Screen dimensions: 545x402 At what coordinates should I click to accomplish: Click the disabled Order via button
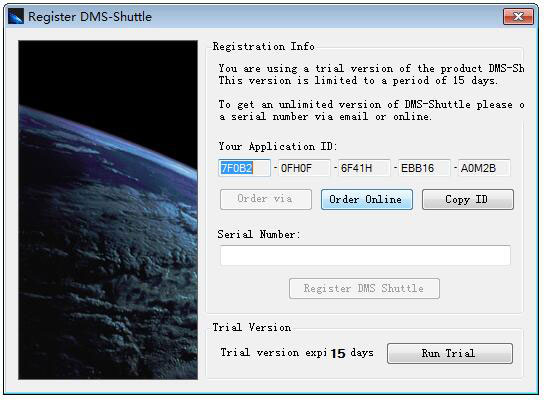266,199
